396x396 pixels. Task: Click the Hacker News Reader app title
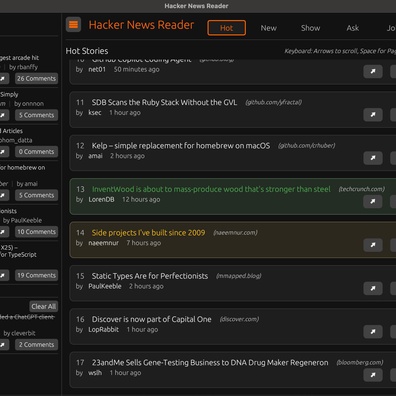[141, 25]
